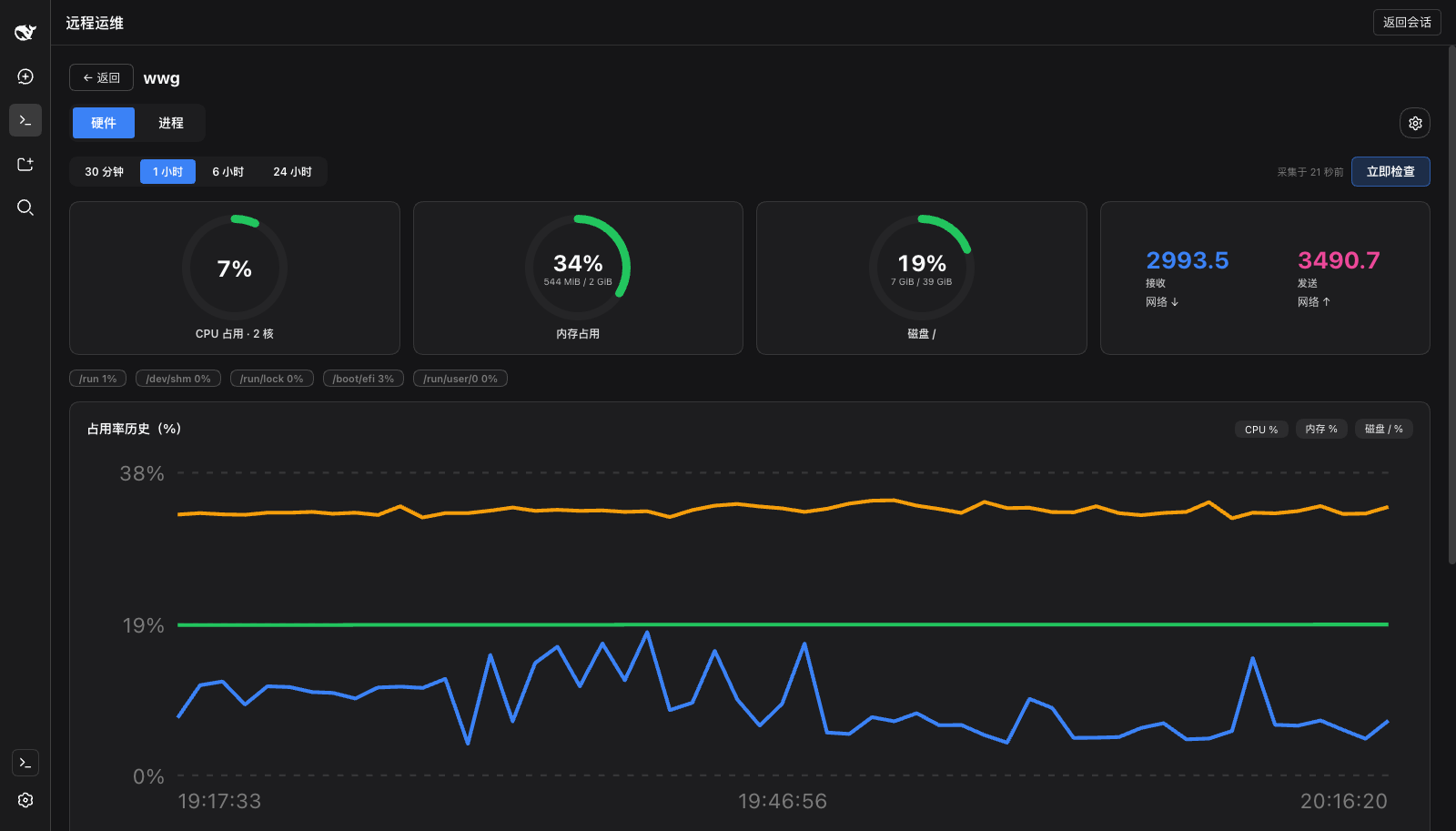The image size is (1456, 831).
Task: Click the /boot/efi 3% mount tag
Action: 363,379
